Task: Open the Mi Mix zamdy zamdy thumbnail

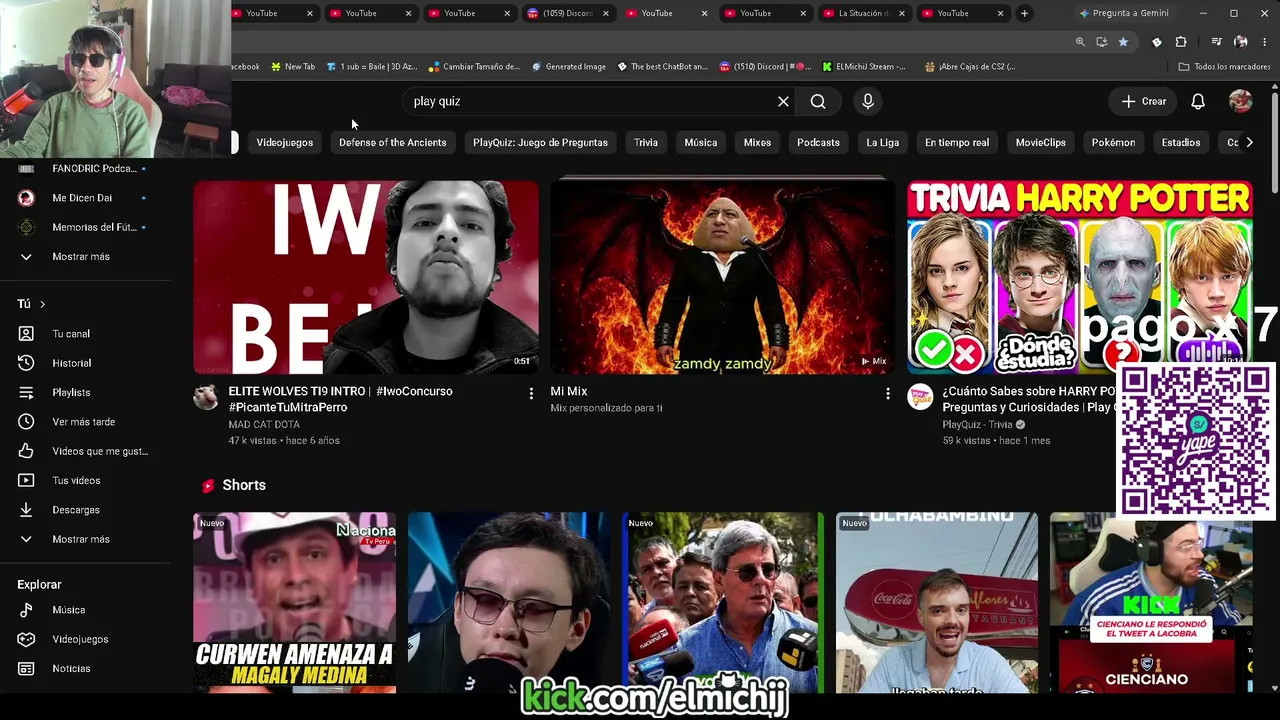Action: coord(722,277)
